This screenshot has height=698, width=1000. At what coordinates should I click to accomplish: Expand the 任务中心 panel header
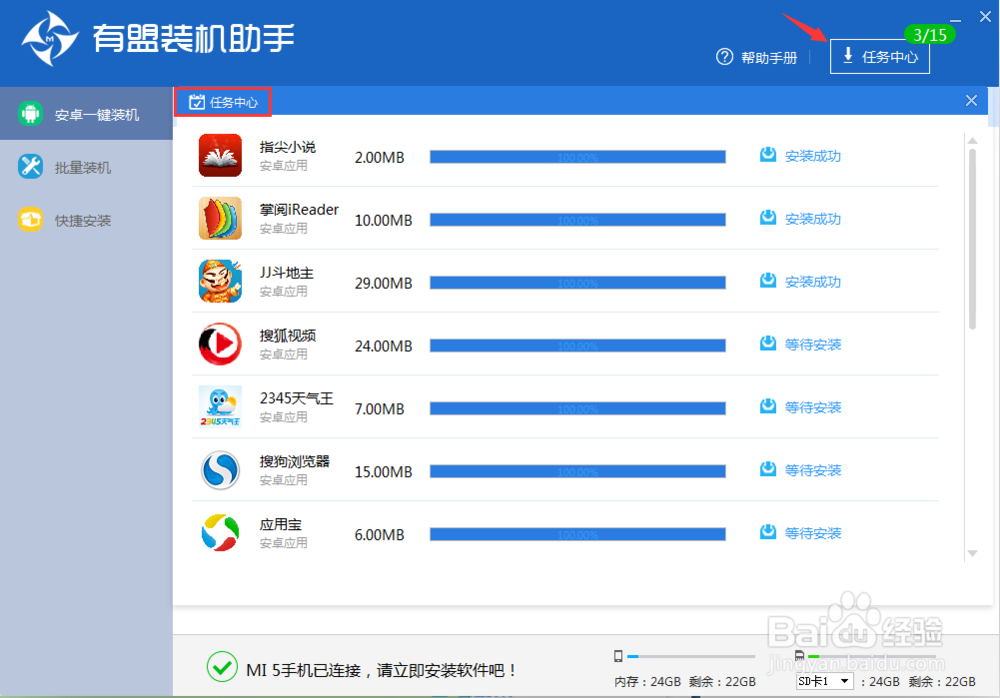[222, 101]
